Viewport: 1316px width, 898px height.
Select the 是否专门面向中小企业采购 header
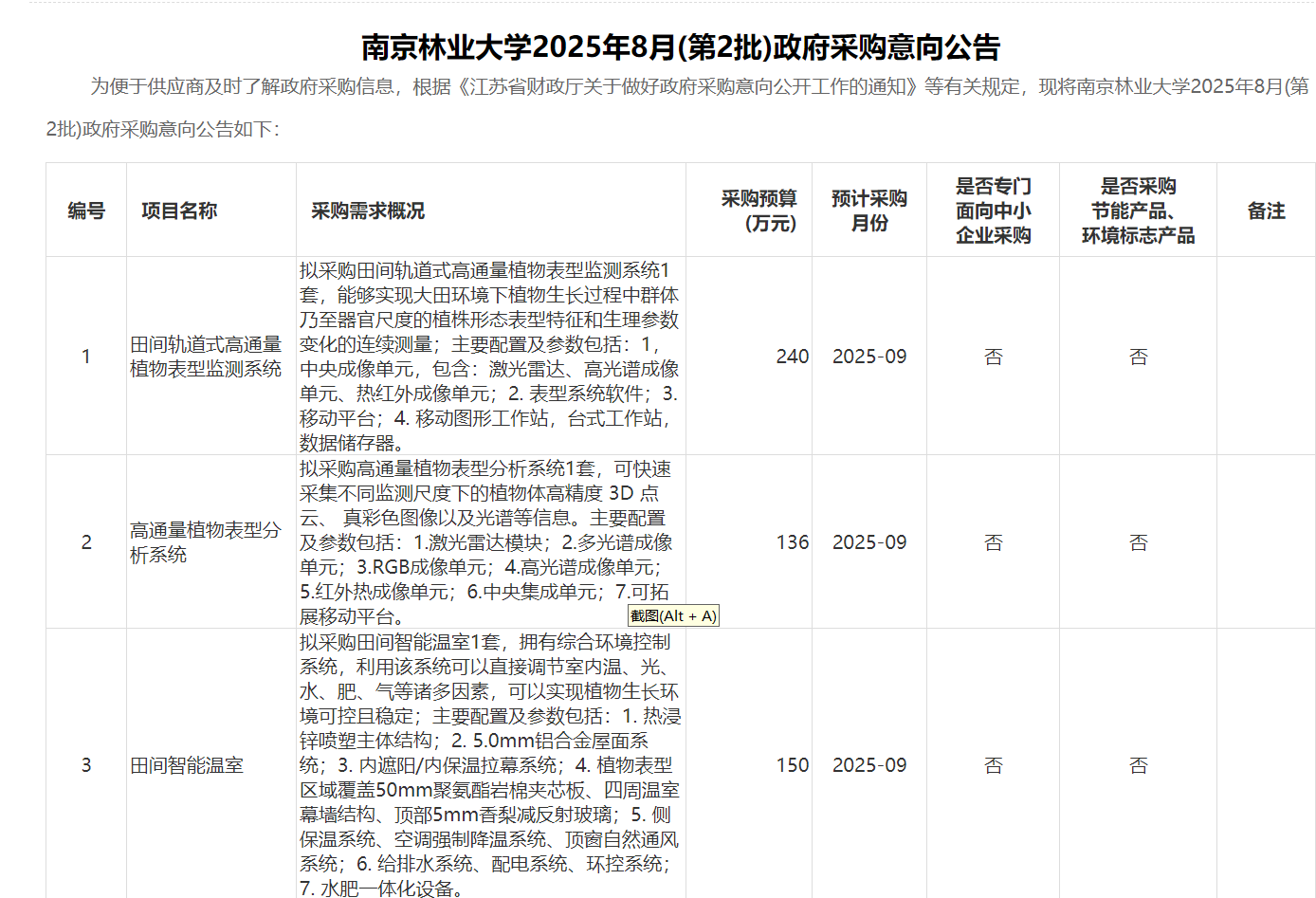coord(993,211)
